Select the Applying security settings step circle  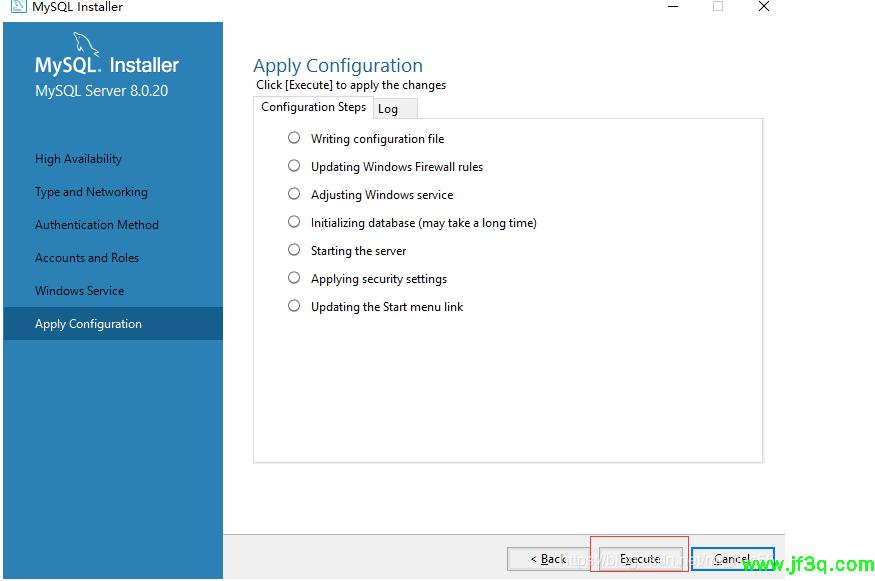point(294,277)
